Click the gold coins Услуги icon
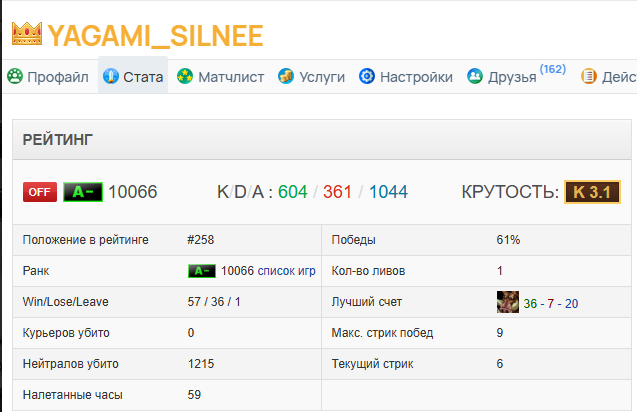 [286, 76]
